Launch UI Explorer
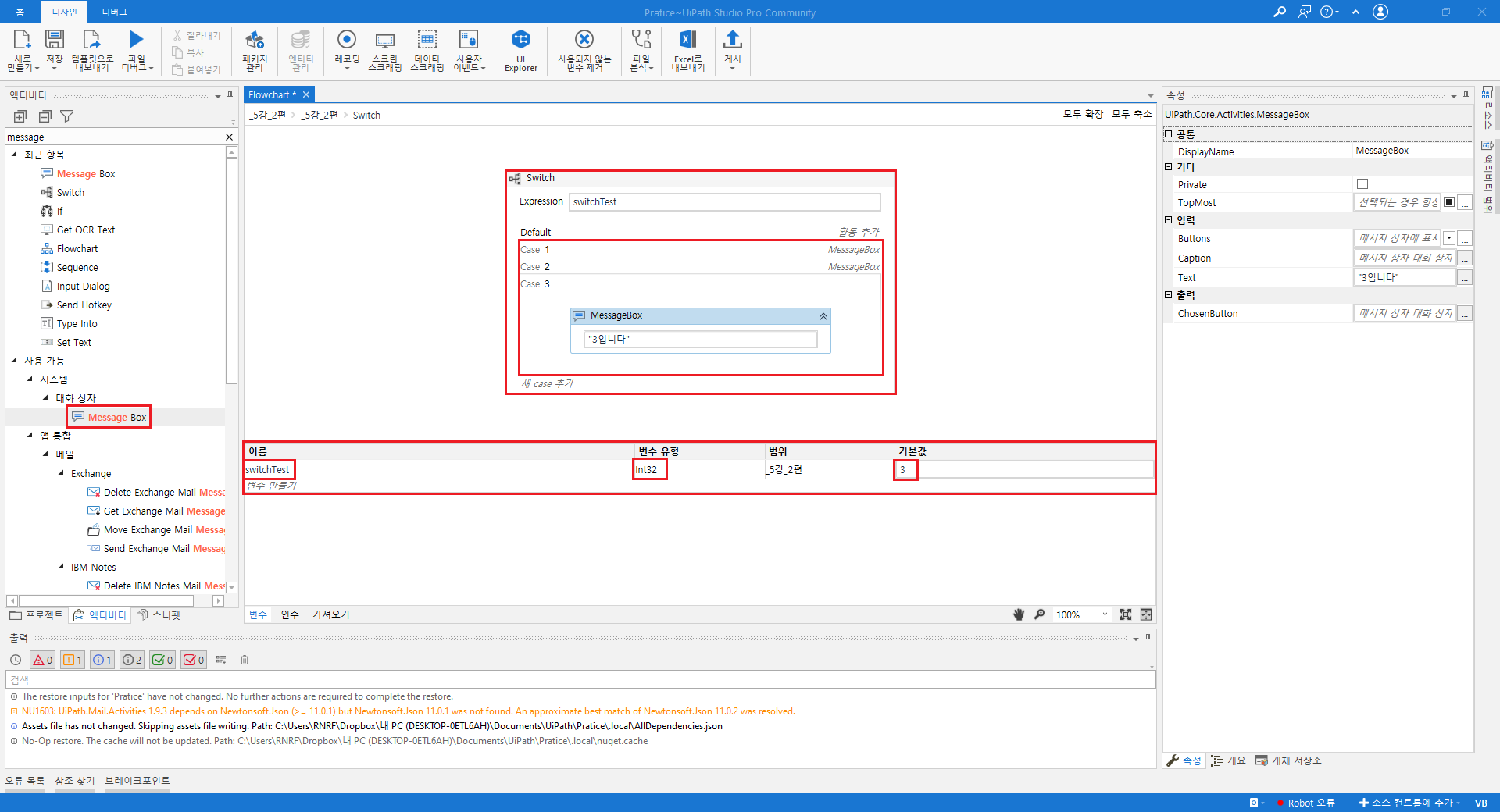1500x812 pixels. [x=521, y=50]
